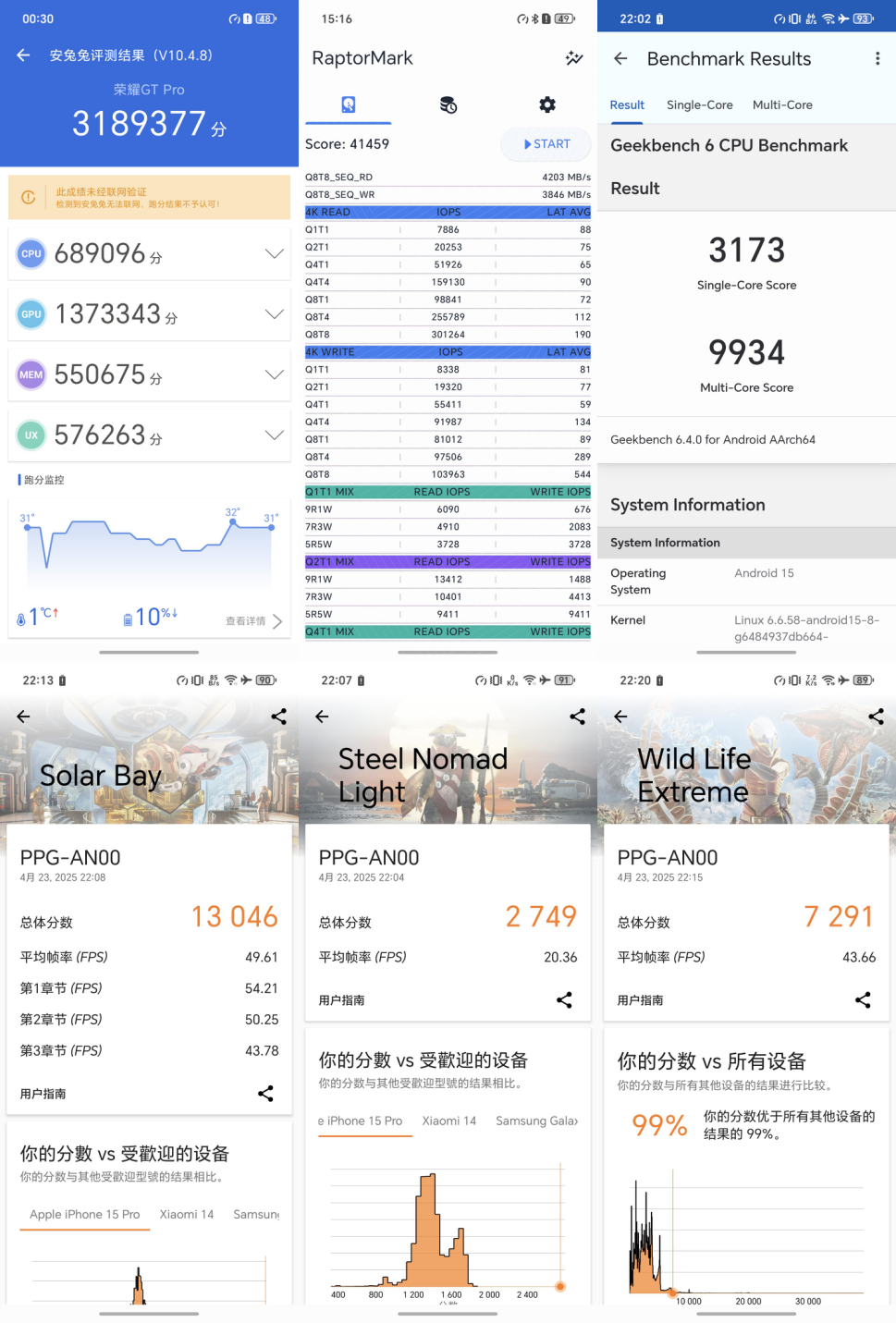Expand the UX 576263 score row
896x1323 pixels.
[149, 435]
